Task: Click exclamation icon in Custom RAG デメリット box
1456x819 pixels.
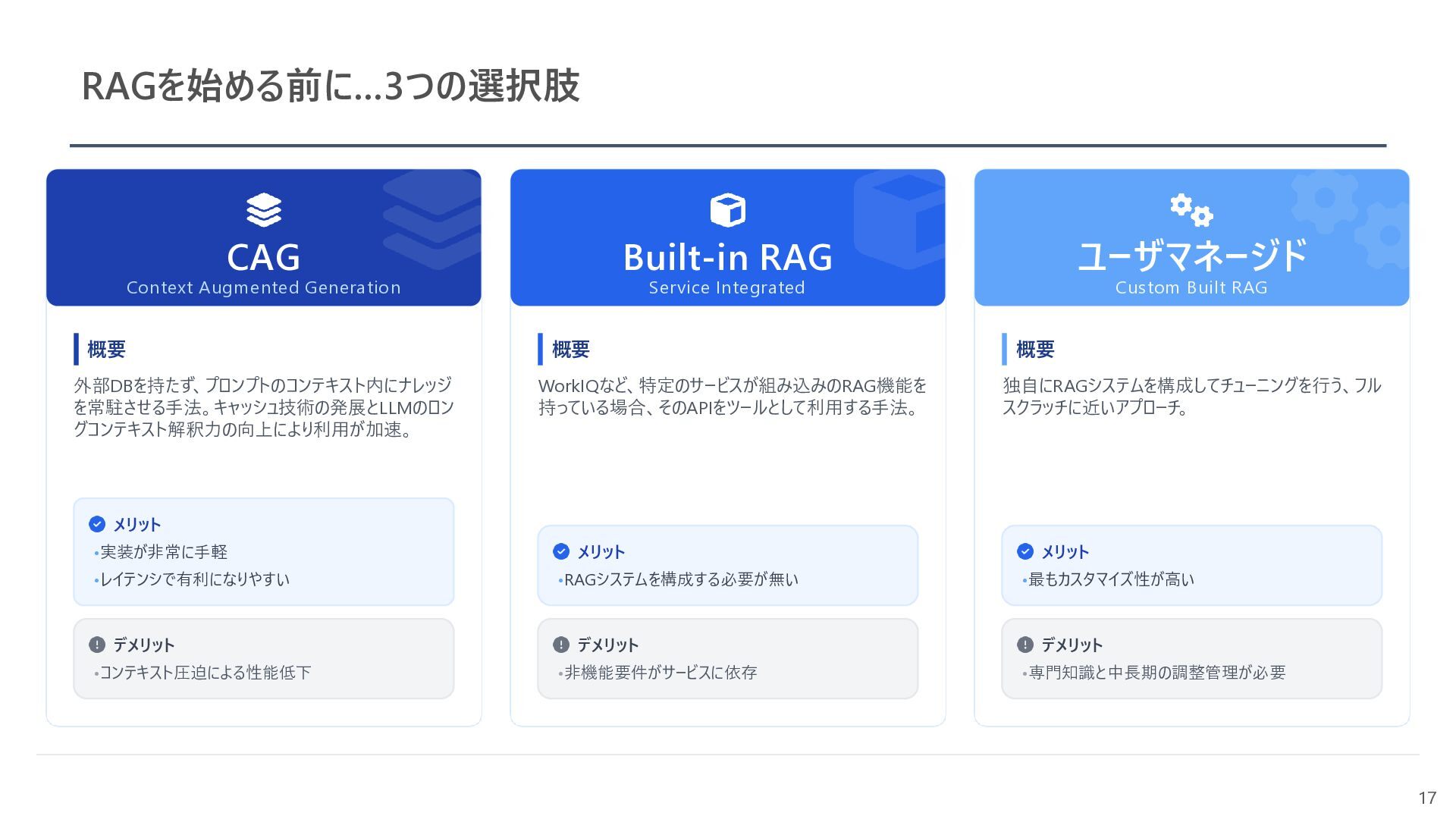Action: point(1025,645)
